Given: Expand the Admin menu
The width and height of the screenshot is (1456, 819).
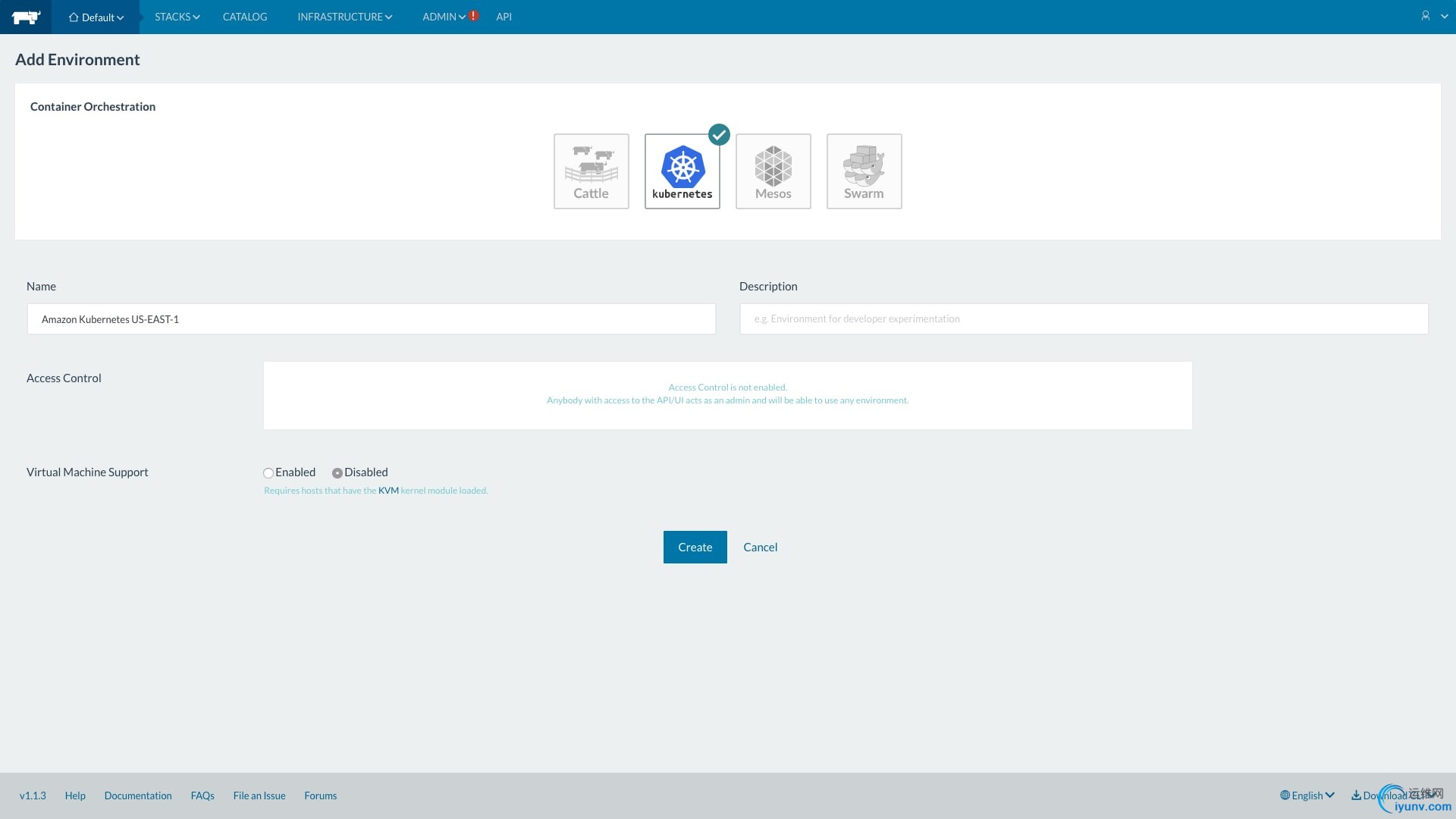Looking at the screenshot, I should tap(444, 17).
